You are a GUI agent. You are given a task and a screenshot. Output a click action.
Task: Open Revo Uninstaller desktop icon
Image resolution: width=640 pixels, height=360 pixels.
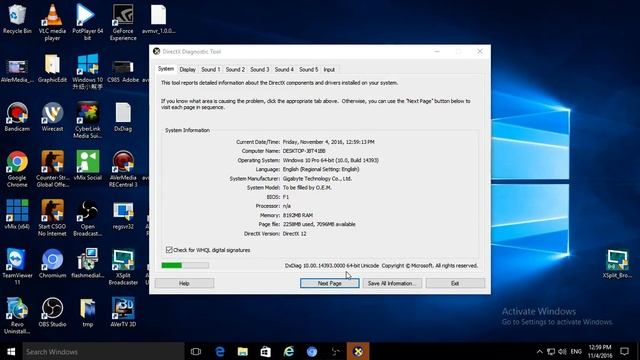pos(17,316)
